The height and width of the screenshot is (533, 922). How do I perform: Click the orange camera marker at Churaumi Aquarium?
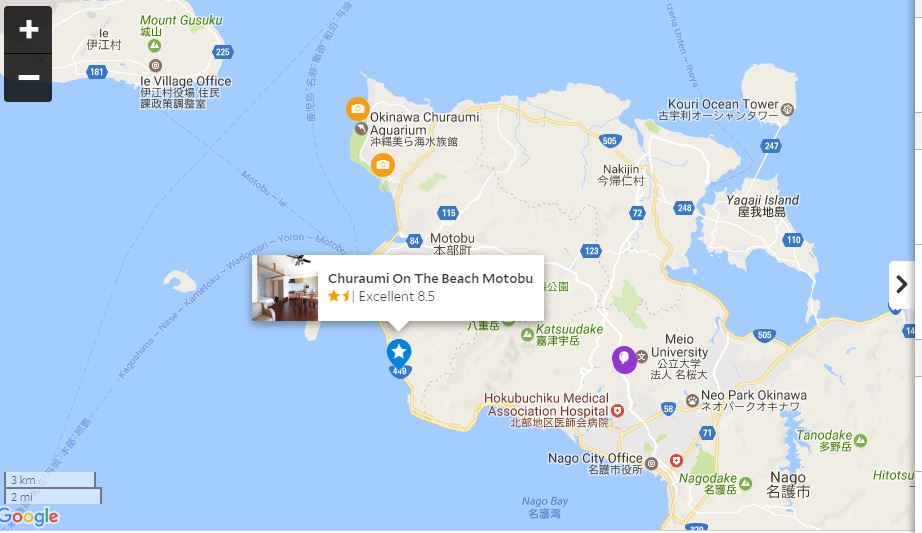point(358,109)
